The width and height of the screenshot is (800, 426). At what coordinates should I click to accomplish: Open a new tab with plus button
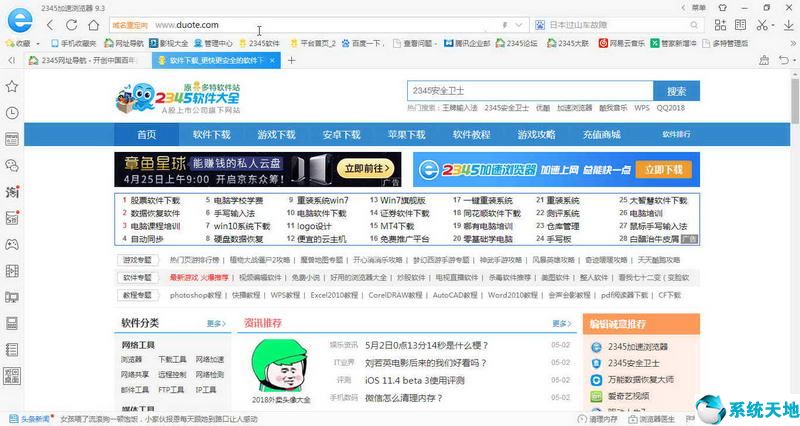pos(291,60)
